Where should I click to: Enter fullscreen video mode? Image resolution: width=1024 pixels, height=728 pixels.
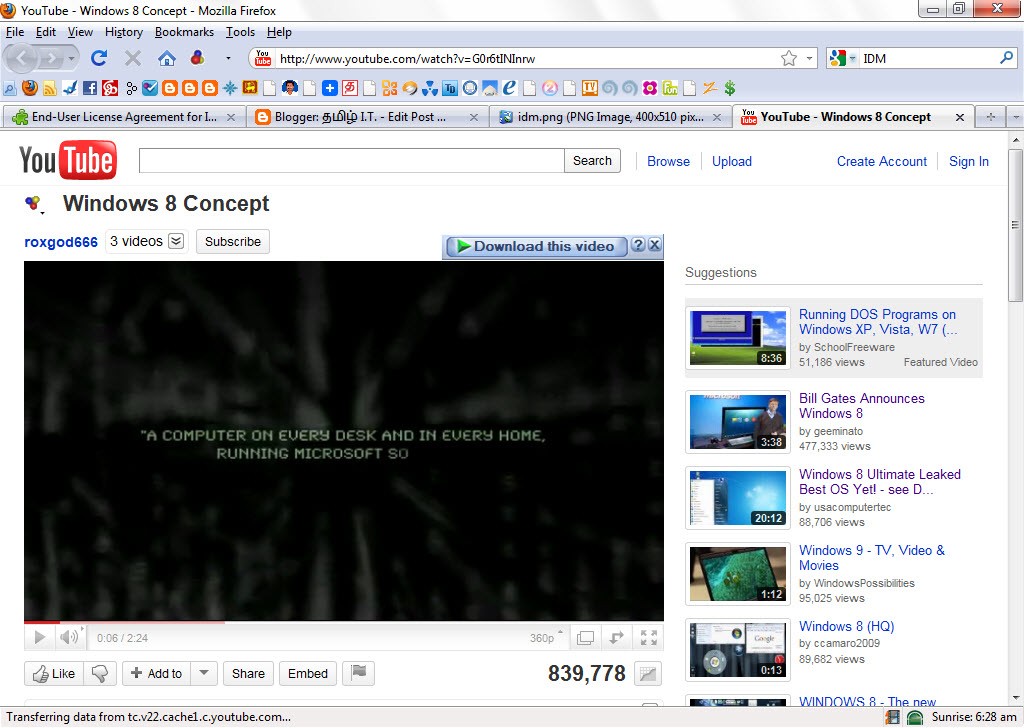pyautogui.click(x=648, y=638)
